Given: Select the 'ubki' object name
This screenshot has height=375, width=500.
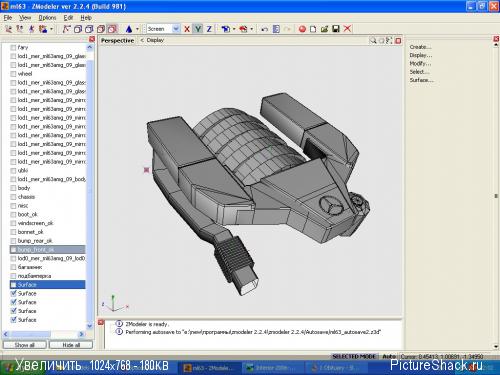Looking at the screenshot, I should click(23, 170).
